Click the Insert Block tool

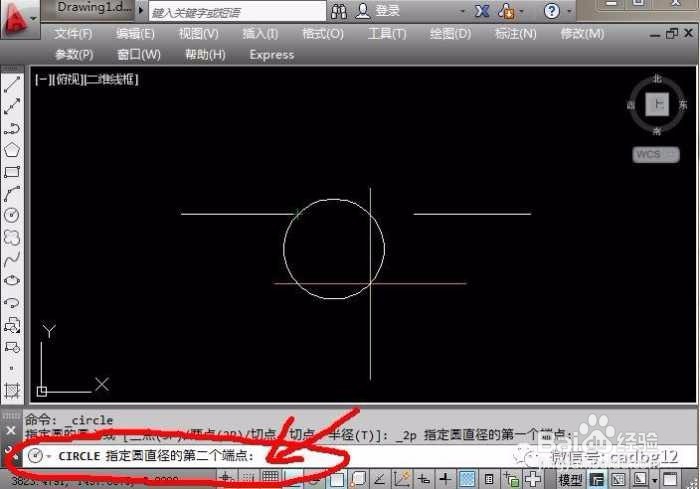[12, 326]
